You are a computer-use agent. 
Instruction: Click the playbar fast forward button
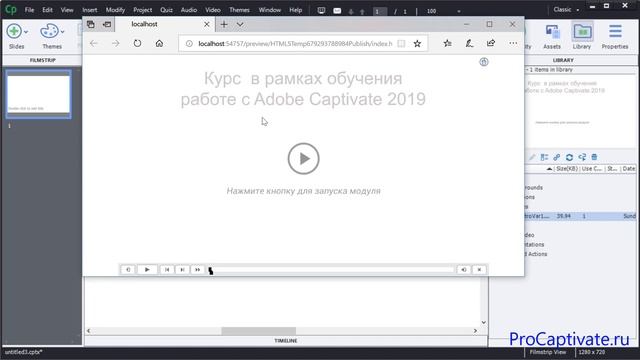[x=198, y=269]
